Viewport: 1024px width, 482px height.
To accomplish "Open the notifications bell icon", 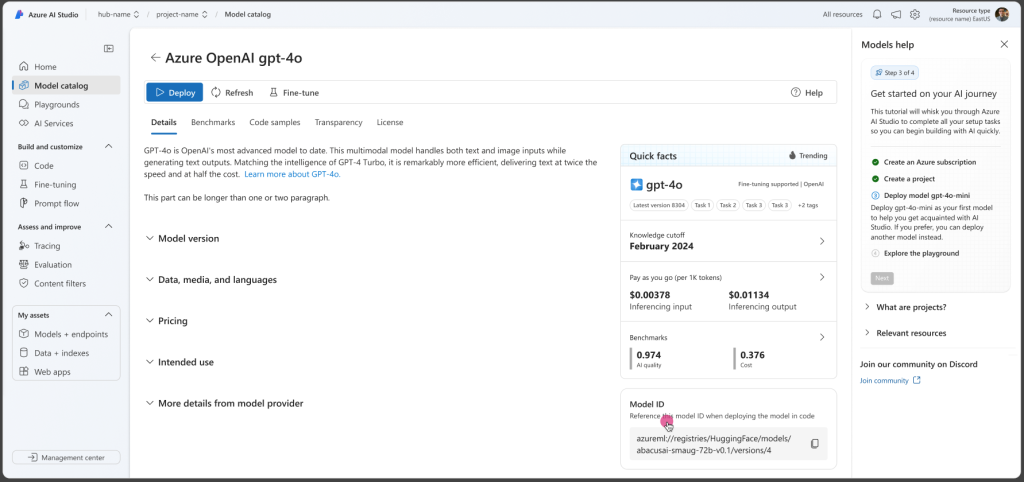I will 877,14.
